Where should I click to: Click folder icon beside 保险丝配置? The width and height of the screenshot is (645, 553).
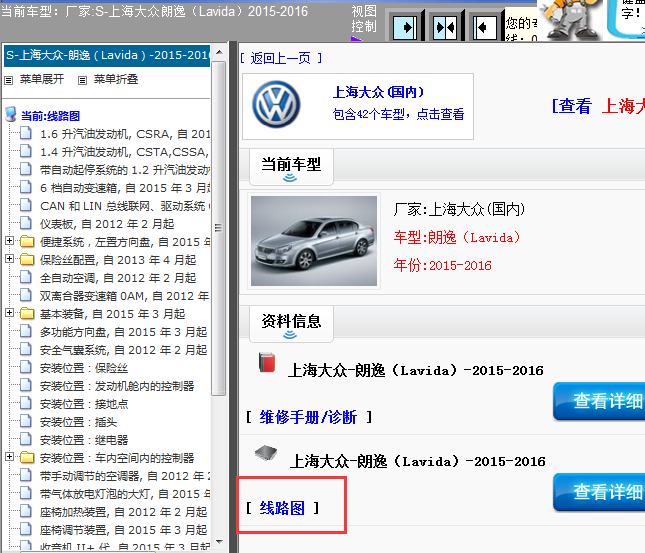pyautogui.click(x=27, y=259)
